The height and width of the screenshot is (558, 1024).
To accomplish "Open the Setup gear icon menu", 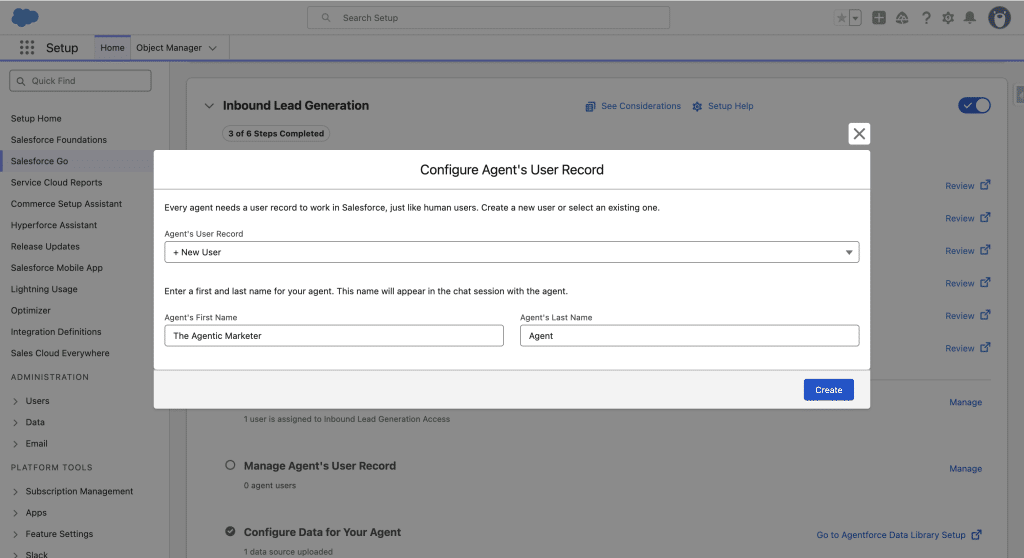I will pos(948,18).
